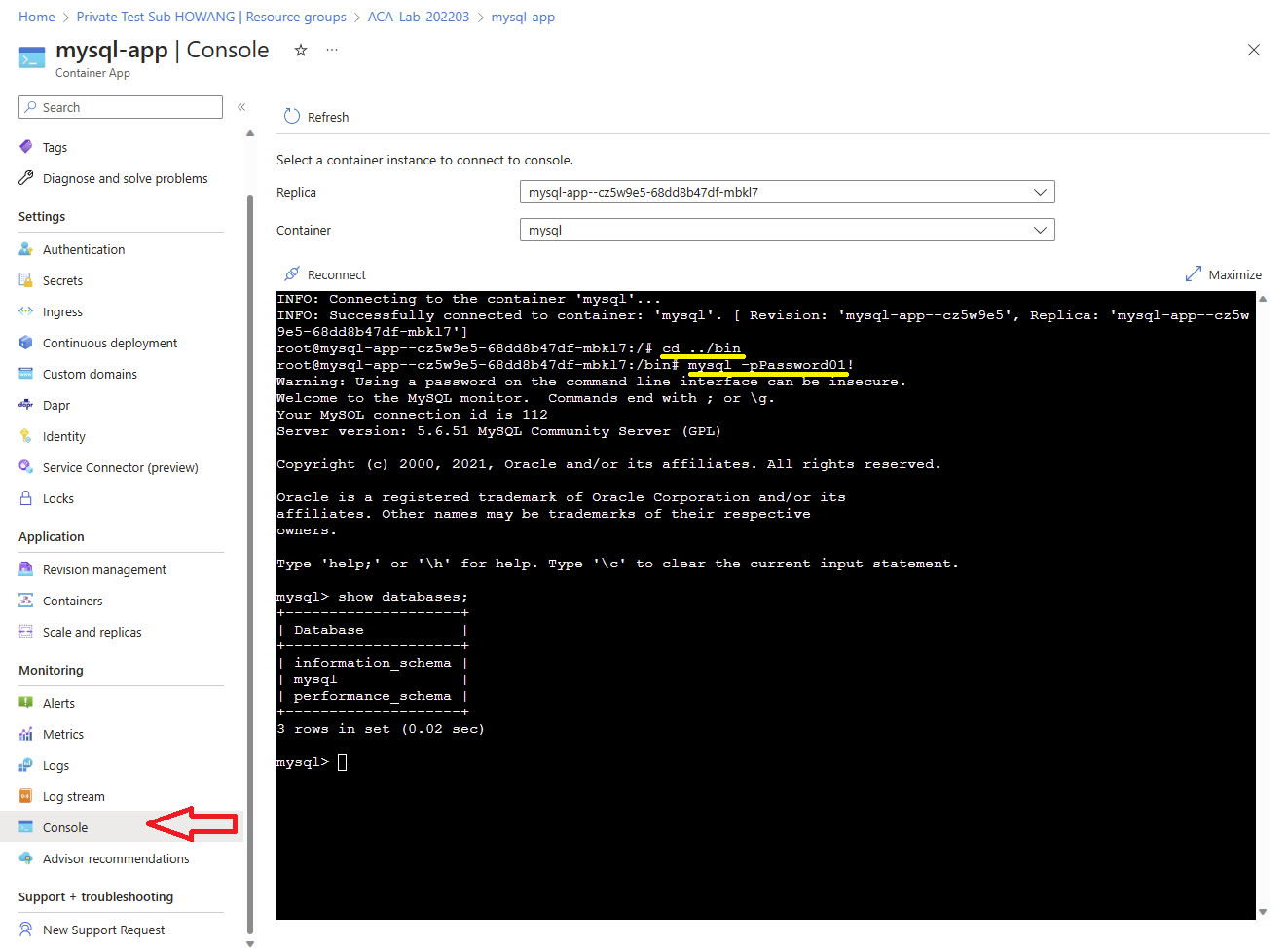Click the terminal scrollbar down arrow
Screen dimensions: 1288x948
[x=1263, y=912]
